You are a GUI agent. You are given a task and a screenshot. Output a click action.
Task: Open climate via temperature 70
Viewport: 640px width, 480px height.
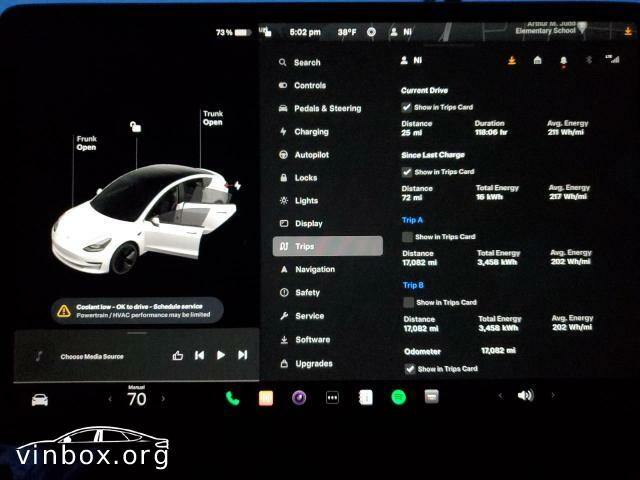click(136, 399)
